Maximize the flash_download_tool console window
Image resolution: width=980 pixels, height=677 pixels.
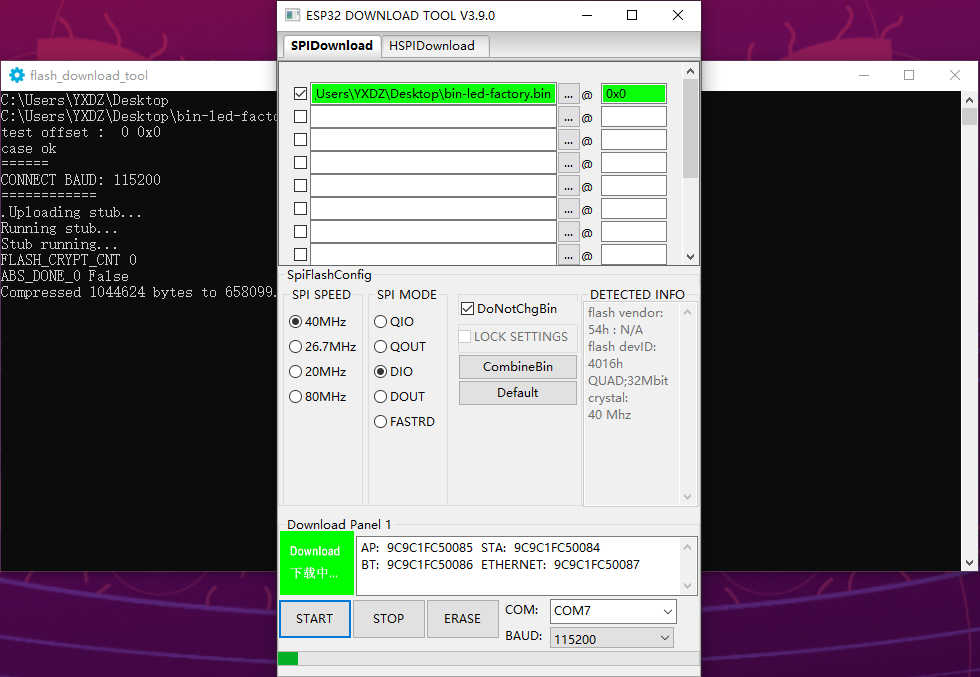tap(909, 75)
